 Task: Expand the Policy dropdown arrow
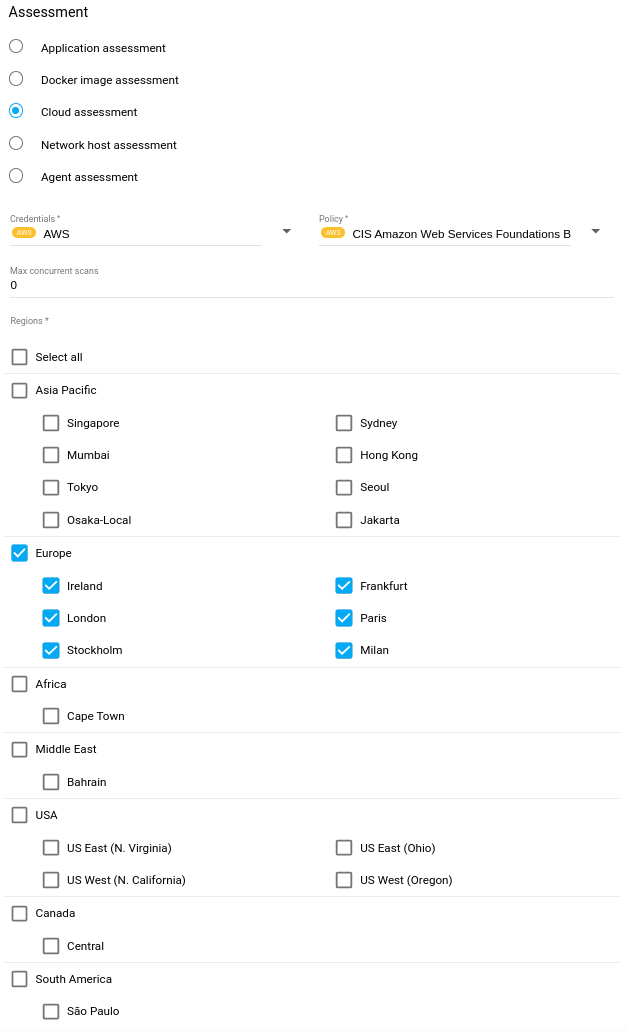(595, 231)
